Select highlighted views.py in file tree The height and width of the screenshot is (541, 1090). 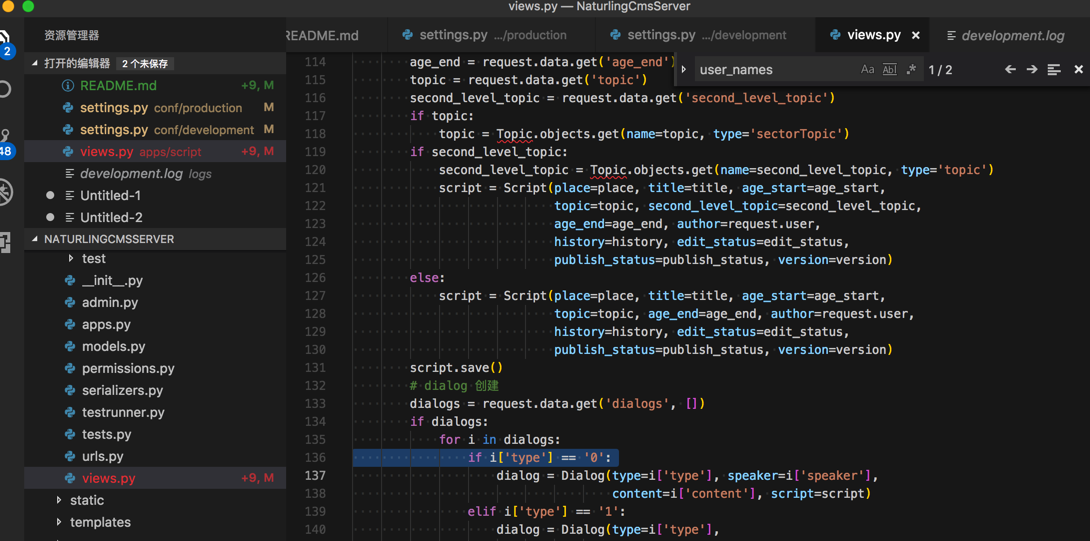(x=155, y=478)
